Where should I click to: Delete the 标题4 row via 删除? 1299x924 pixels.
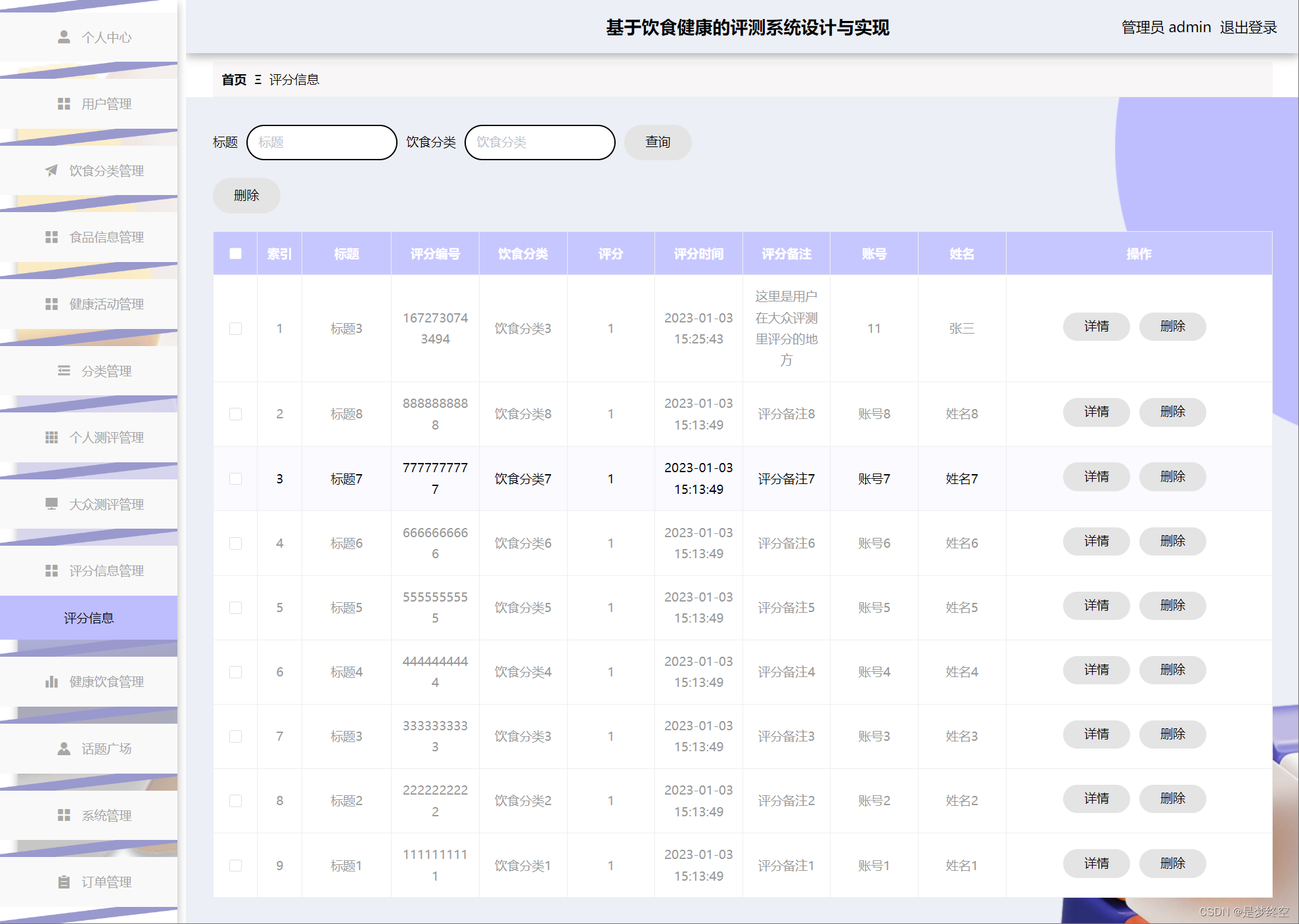(1172, 670)
